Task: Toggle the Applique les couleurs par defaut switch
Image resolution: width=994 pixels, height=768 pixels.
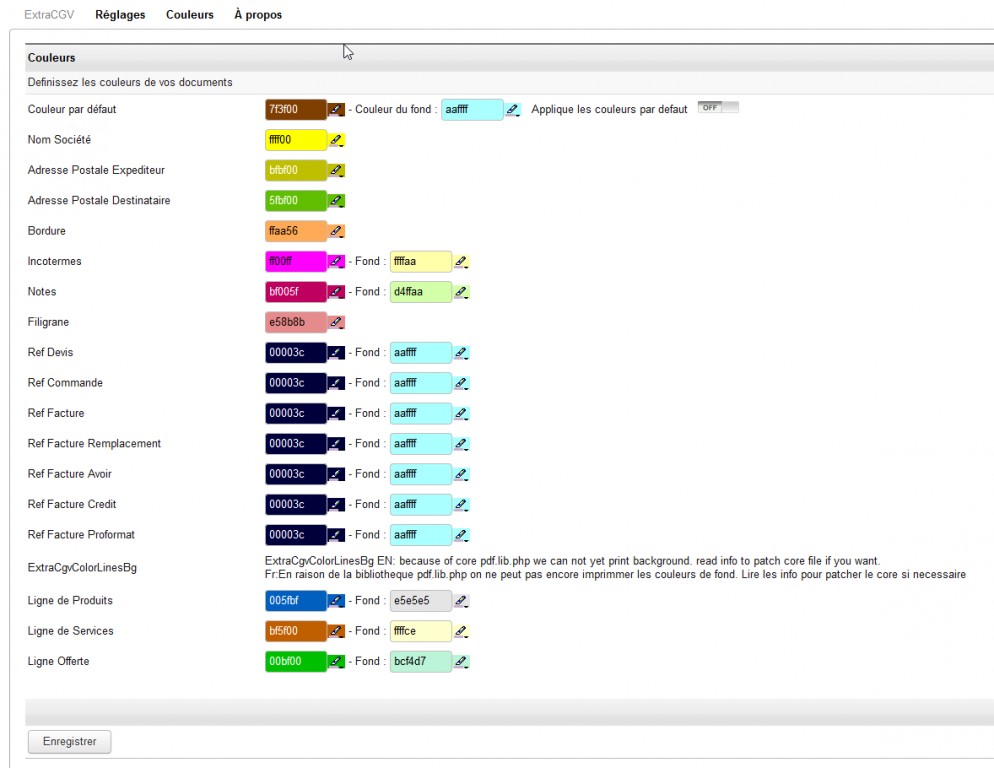Action: click(x=717, y=108)
